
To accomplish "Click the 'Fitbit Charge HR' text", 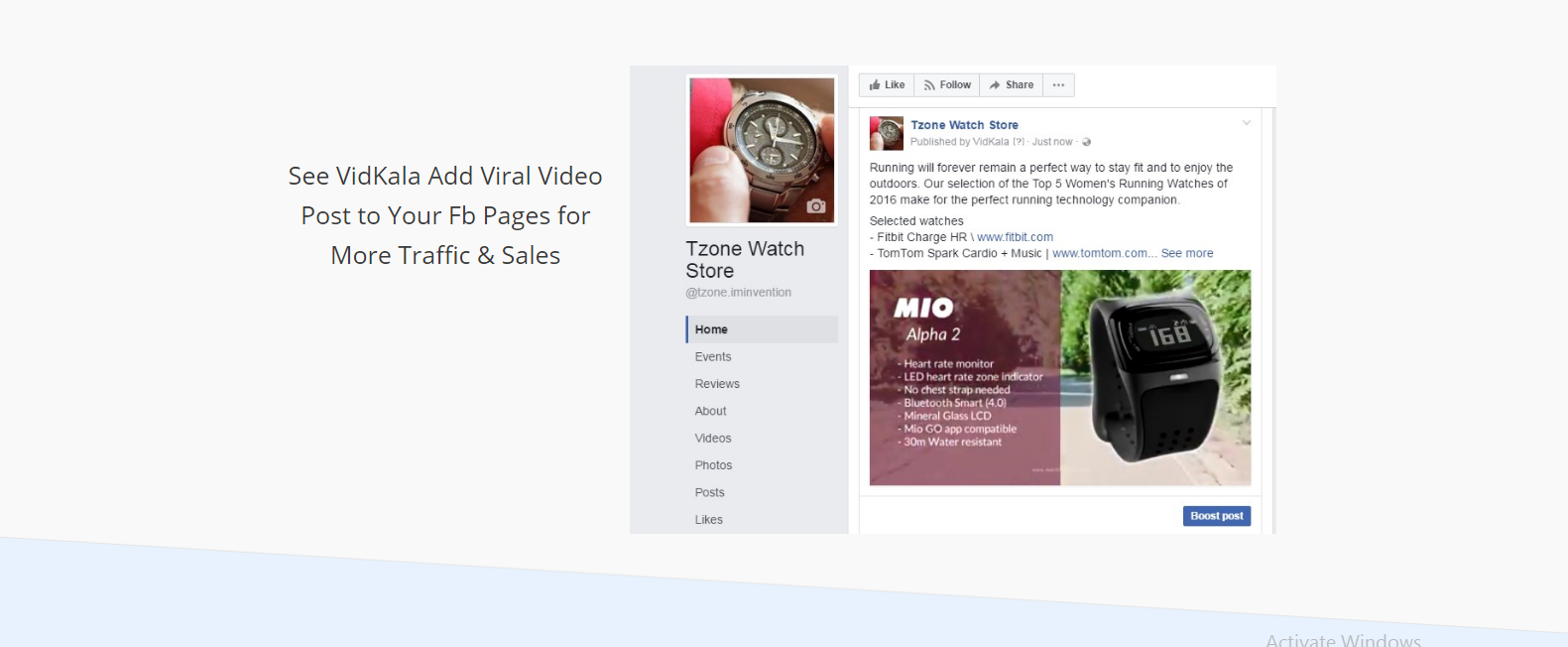I will (921, 237).
